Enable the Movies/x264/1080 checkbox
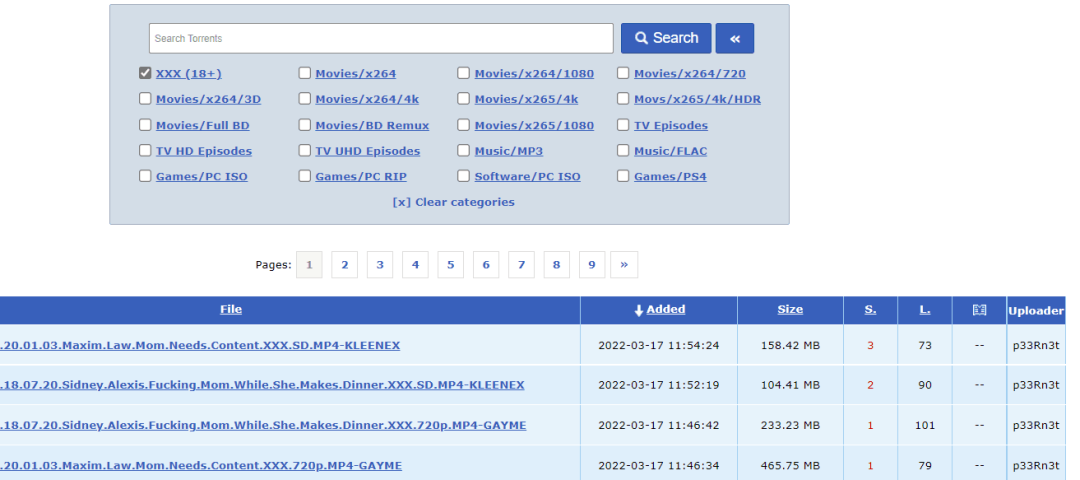The width and height of the screenshot is (1080, 480). (464, 73)
